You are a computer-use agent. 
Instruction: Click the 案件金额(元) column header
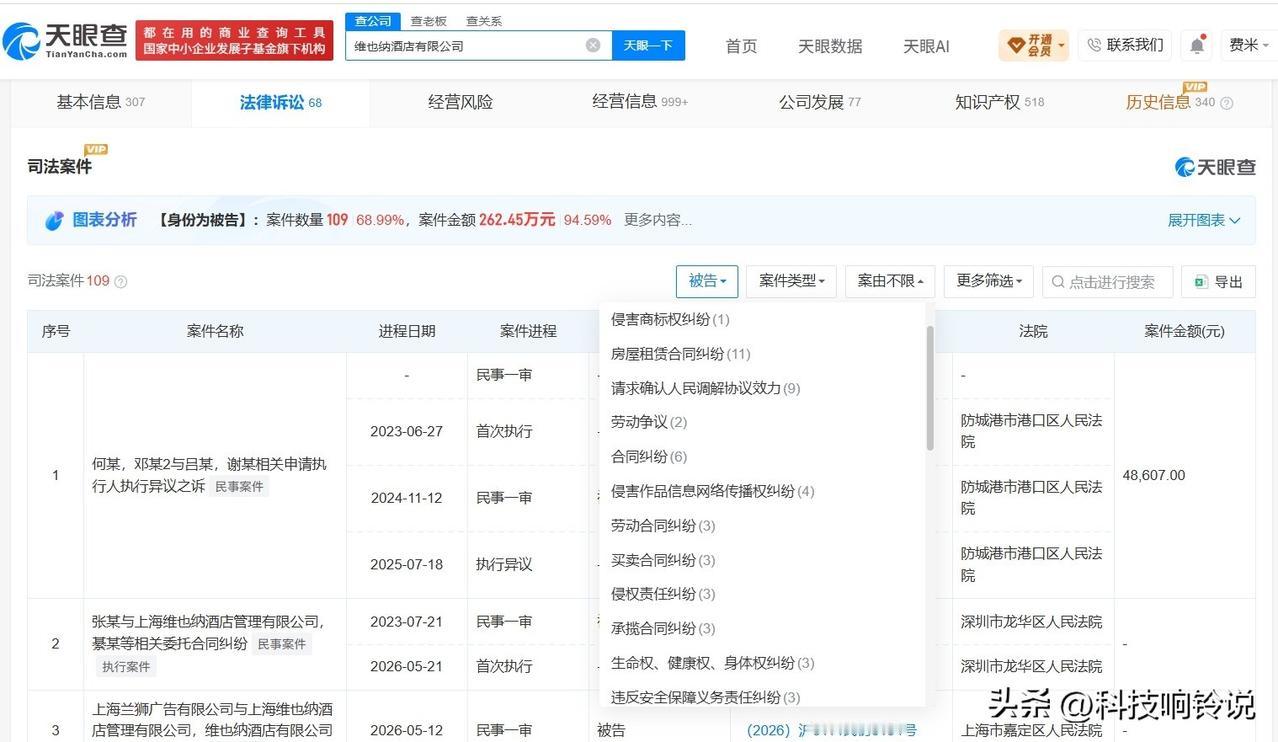(1184, 331)
